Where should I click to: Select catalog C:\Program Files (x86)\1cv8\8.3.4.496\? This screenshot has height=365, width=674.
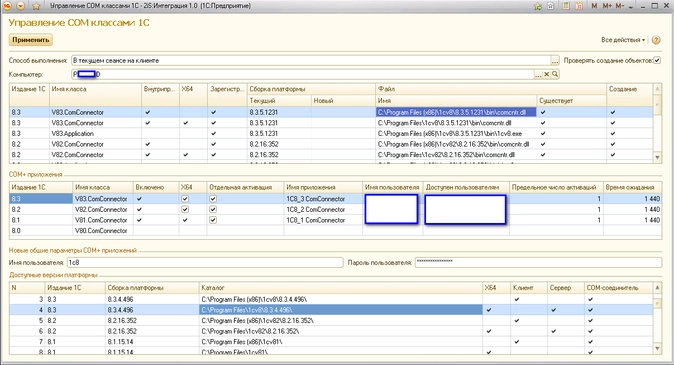[x=340, y=299]
